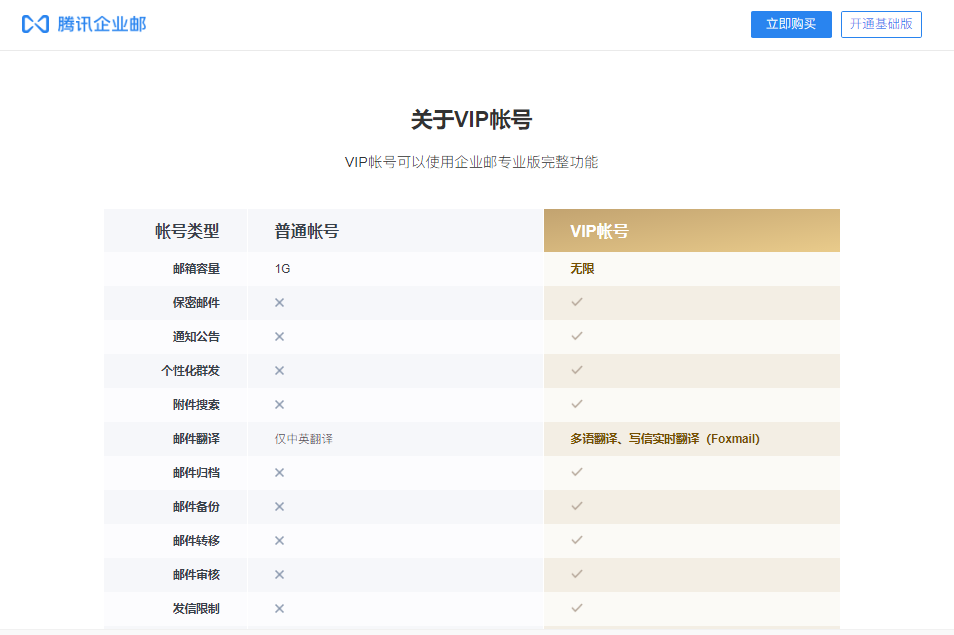Select the checkmark for 邮件转移 VIP column
Image resolution: width=954 pixels, height=635 pixels.
577,541
